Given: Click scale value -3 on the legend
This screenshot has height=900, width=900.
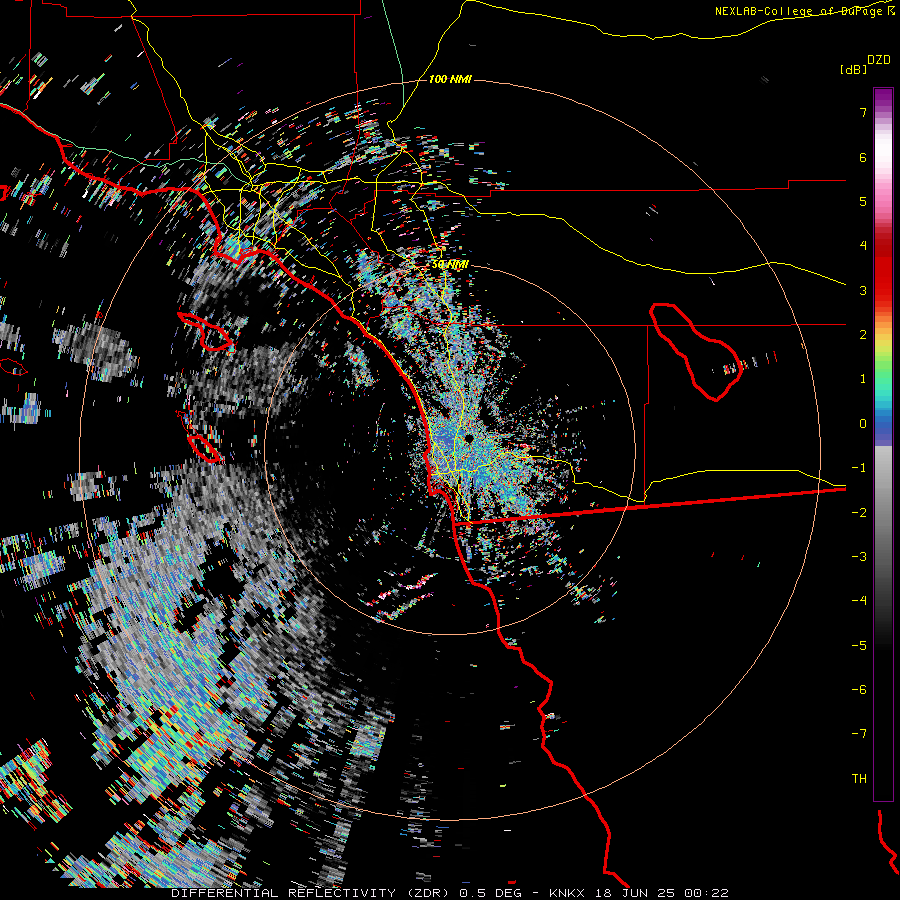Looking at the screenshot, I should pos(859,557).
